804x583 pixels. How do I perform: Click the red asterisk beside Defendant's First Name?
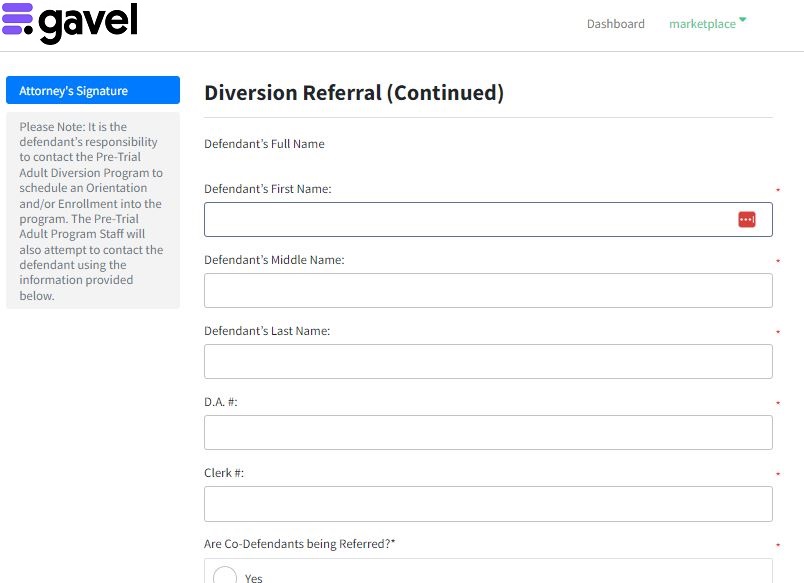[777, 189]
